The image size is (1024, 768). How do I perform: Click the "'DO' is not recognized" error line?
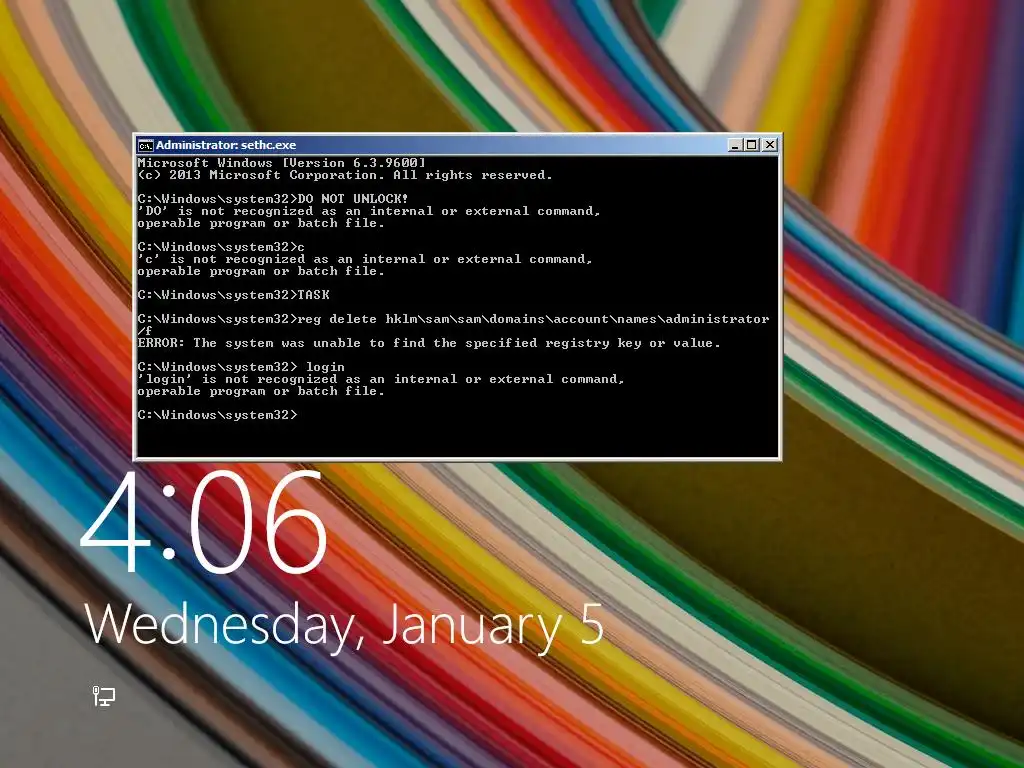tap(369, 211)
